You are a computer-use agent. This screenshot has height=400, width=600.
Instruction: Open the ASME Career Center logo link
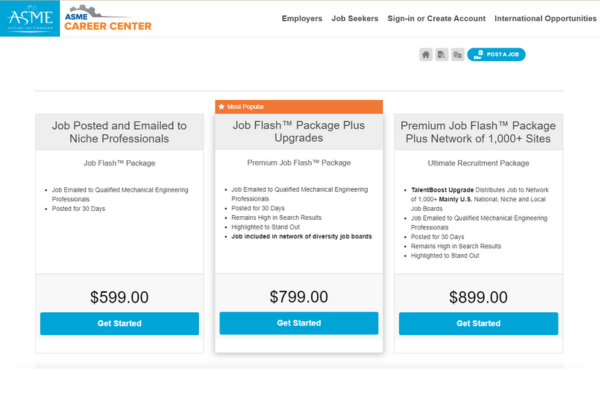108,18
